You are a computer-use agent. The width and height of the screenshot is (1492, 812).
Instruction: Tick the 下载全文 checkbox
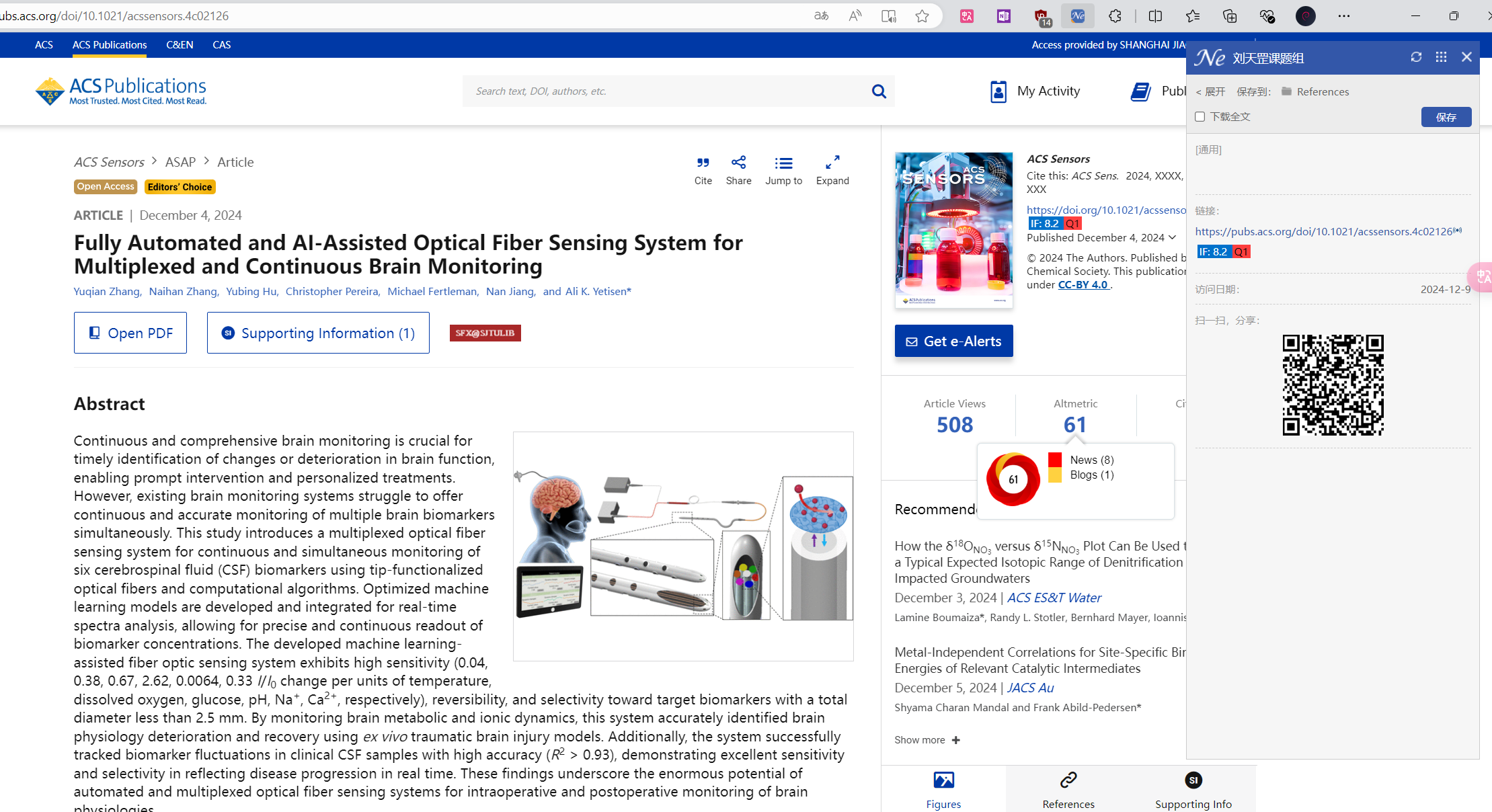click(x=1200, y=117)
